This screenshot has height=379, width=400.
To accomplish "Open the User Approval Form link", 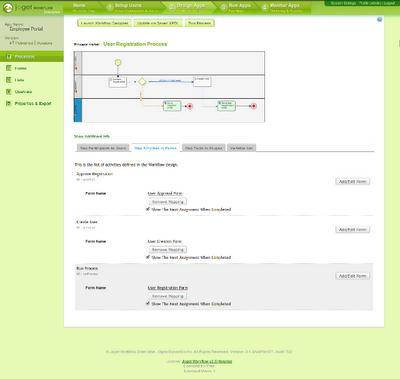I will (165, 193).
